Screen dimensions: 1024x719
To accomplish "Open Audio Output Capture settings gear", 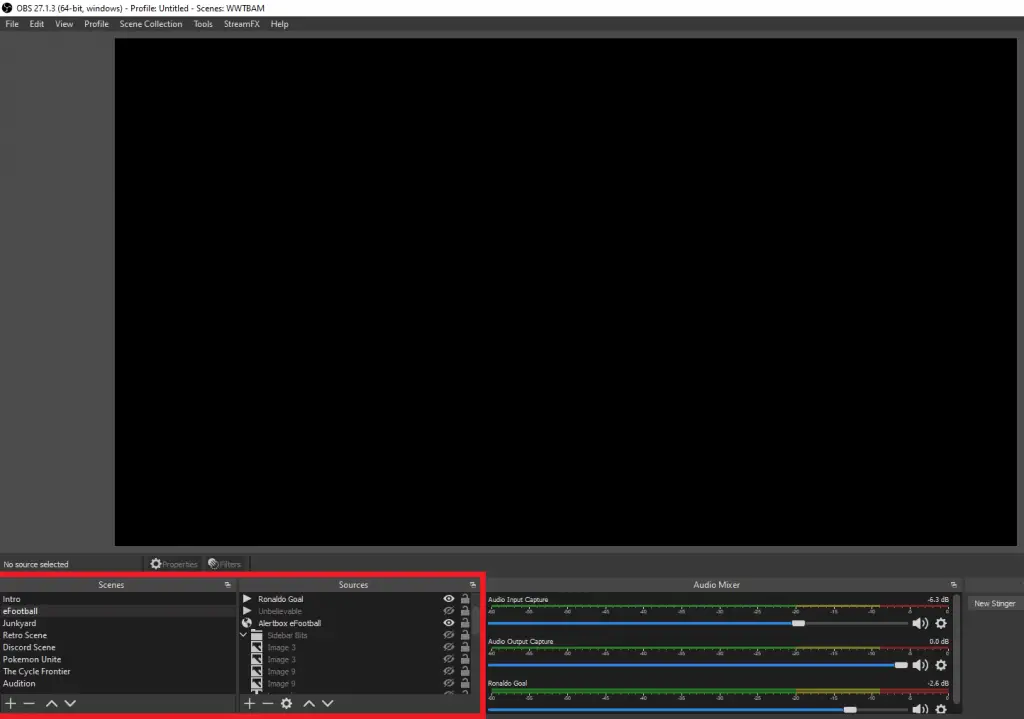I will pos(941,665).
